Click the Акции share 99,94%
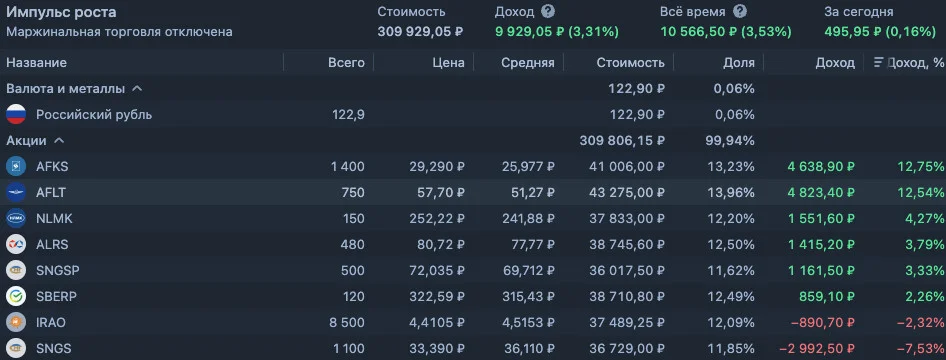The image size is (946, 360). pyautogui.click(x=730, y=141)
